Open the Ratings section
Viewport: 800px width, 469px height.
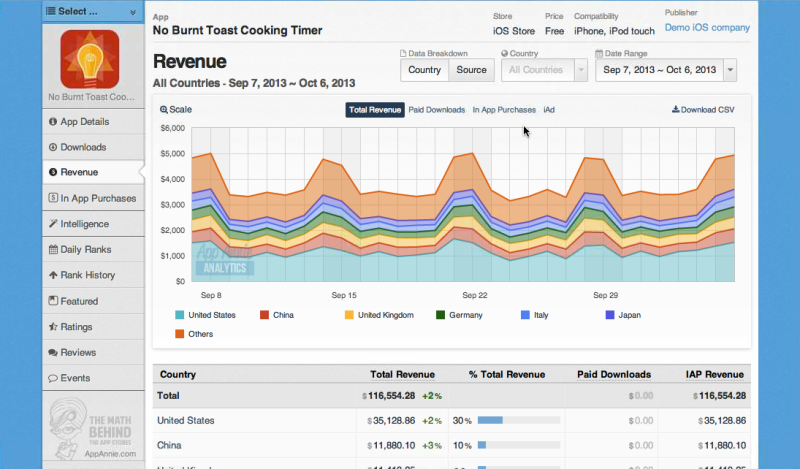(x=93, y=327)
